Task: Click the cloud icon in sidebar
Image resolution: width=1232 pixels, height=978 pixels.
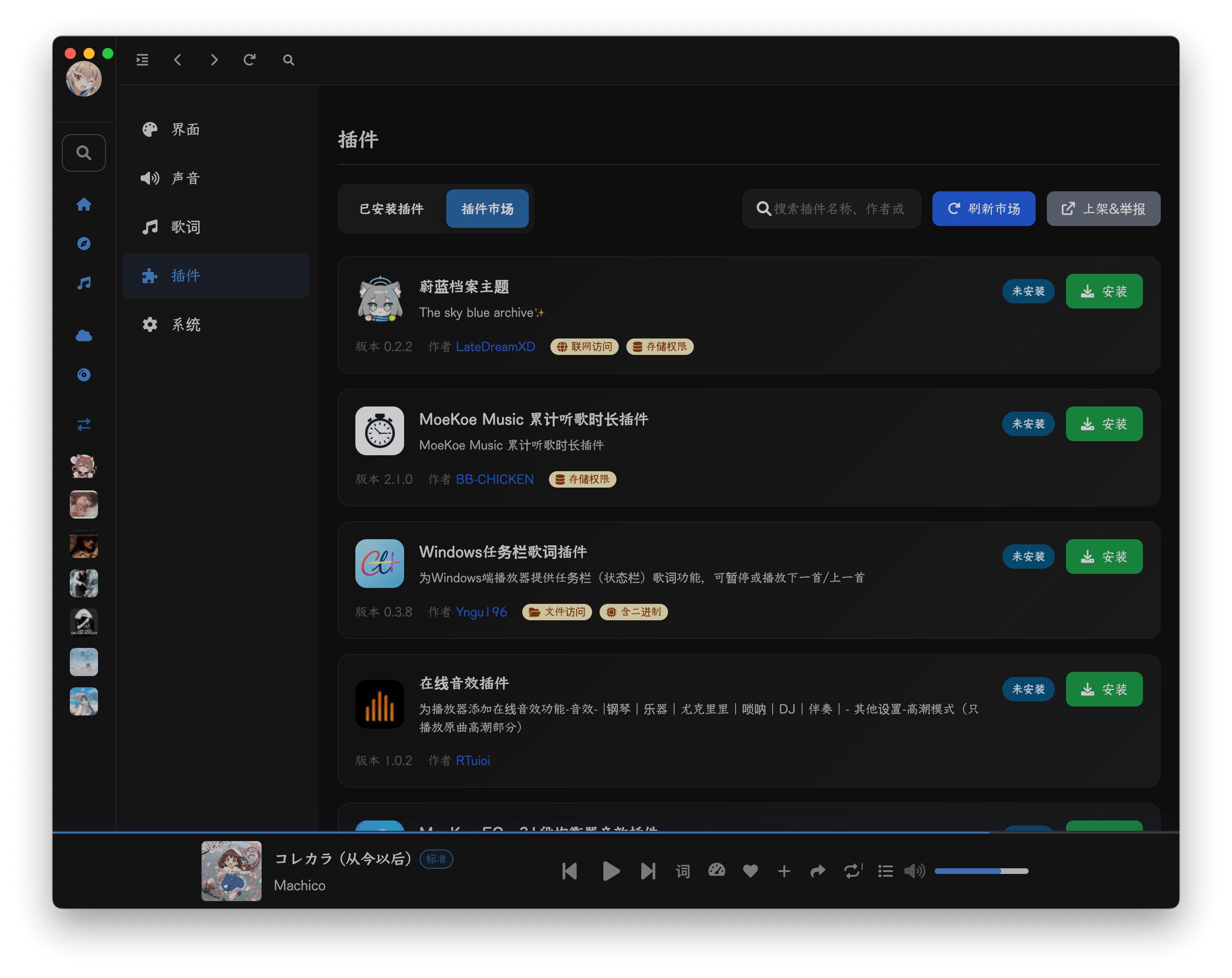Action: pyautogui.click(x=84, y=336)
